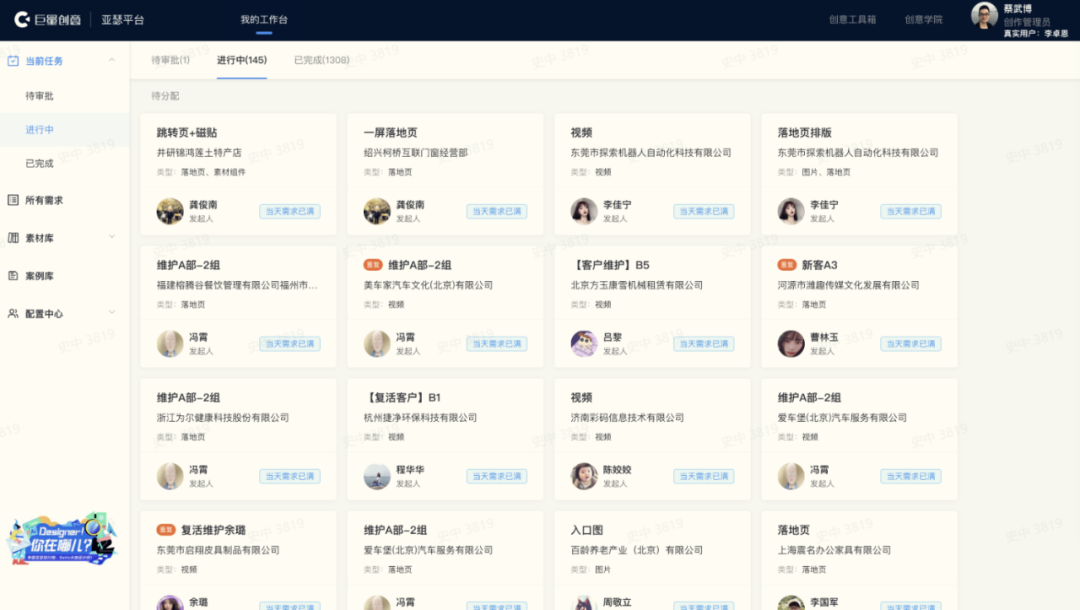Image resolution: width=1080 pixels, height=610 pixels.
Task: Click 当天需求已满 on 一屏落地页 card
Action: point(497,211)
